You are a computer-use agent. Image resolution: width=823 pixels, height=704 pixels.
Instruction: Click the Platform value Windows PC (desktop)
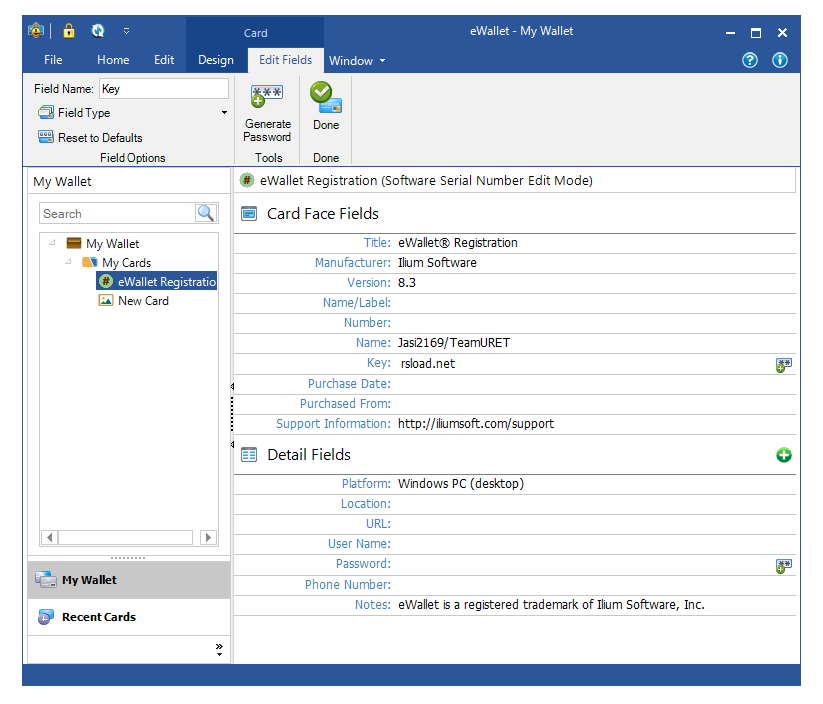click(x=461, y=484)
